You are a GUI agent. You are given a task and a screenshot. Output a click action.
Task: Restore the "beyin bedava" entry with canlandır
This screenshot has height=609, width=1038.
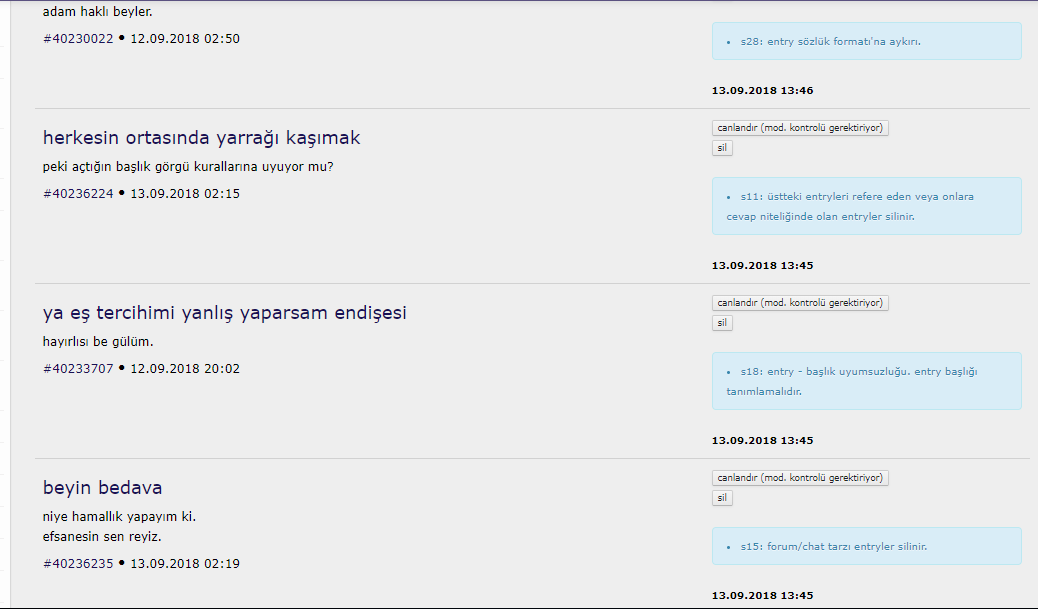(800, 478)
